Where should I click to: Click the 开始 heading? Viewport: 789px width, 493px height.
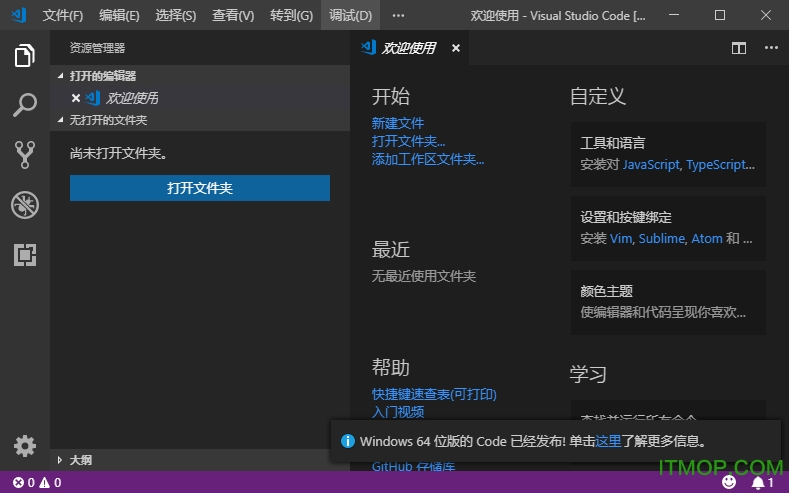pyautogui.click(x=390, y=97)
